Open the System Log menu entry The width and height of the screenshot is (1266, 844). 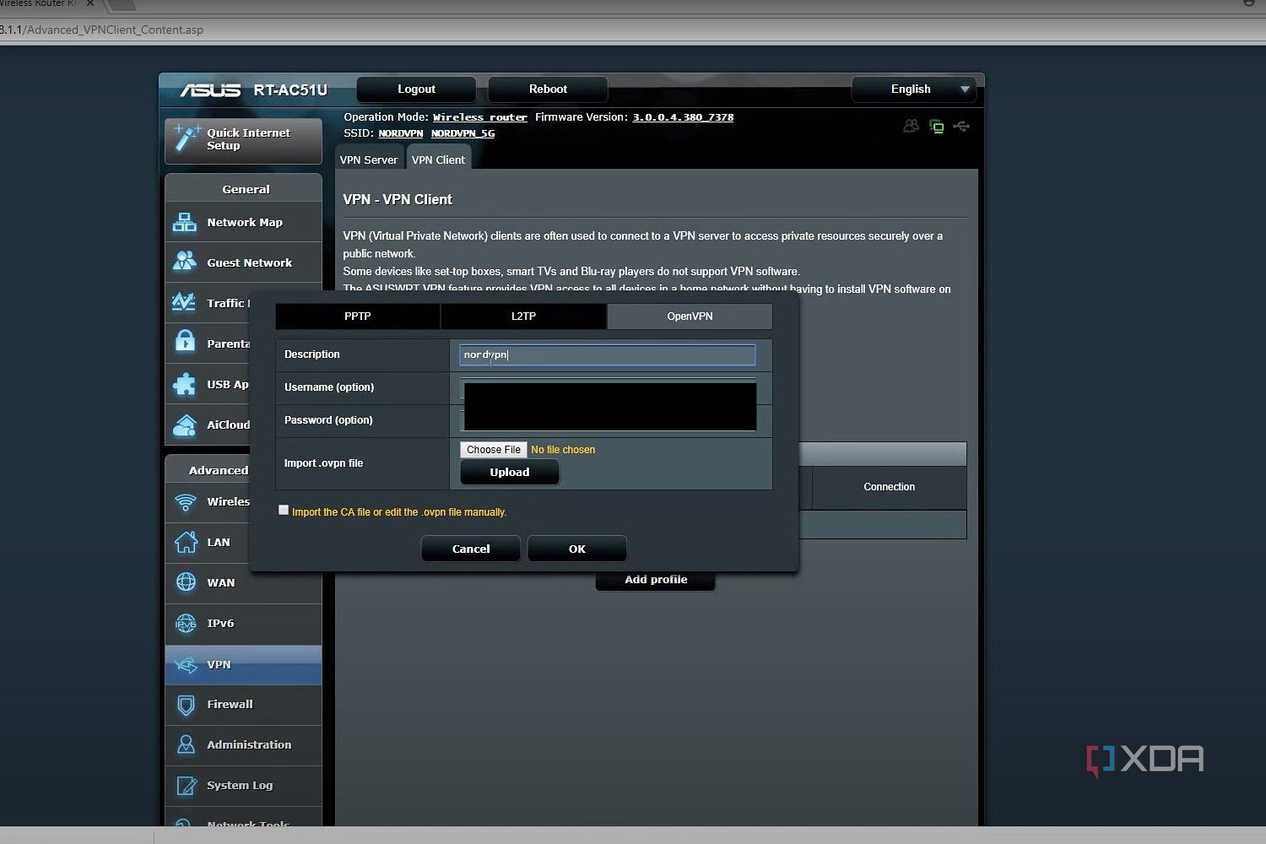(x=243, y=785)
